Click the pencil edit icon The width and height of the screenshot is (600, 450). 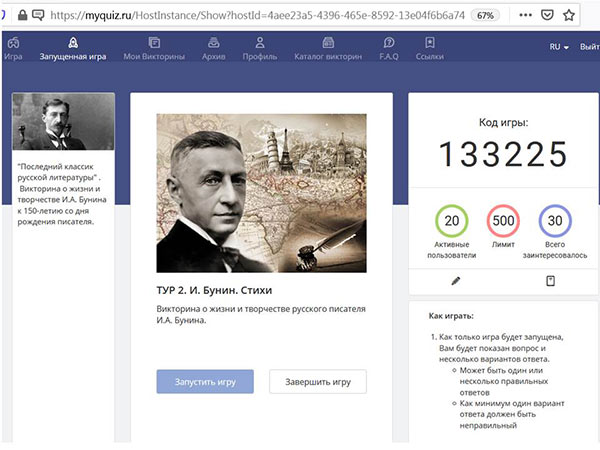point(456,281)
